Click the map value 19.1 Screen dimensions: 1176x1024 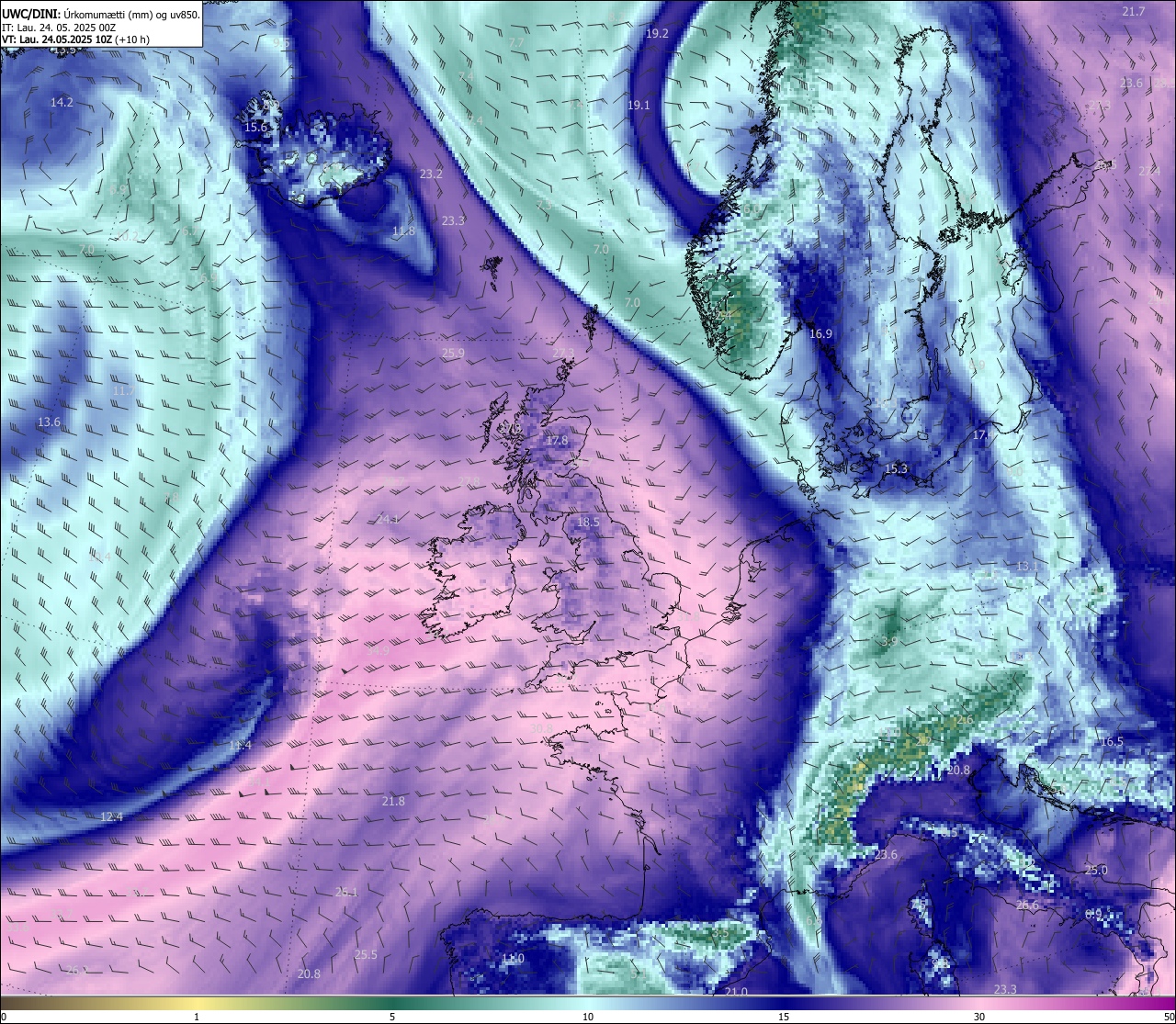[639, 106]
